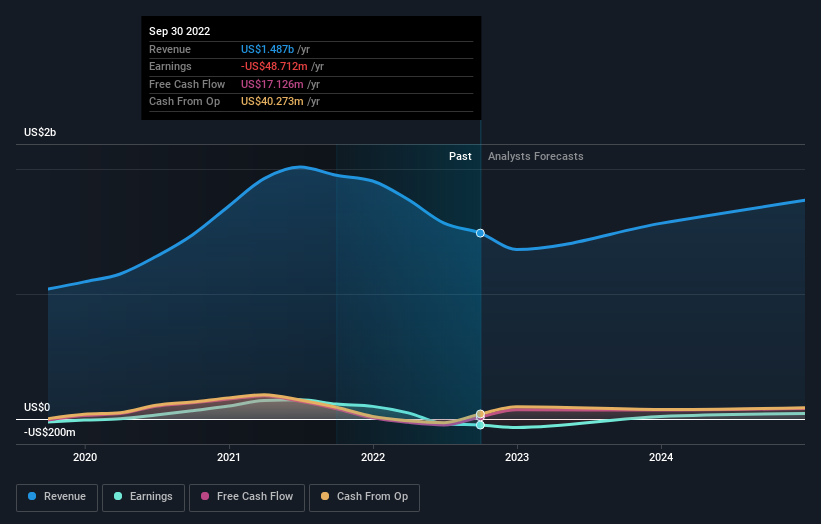This screenshot has height=524, width=821.
Task: Click the US$40.273m cash from op value
Action: [272, 102]
